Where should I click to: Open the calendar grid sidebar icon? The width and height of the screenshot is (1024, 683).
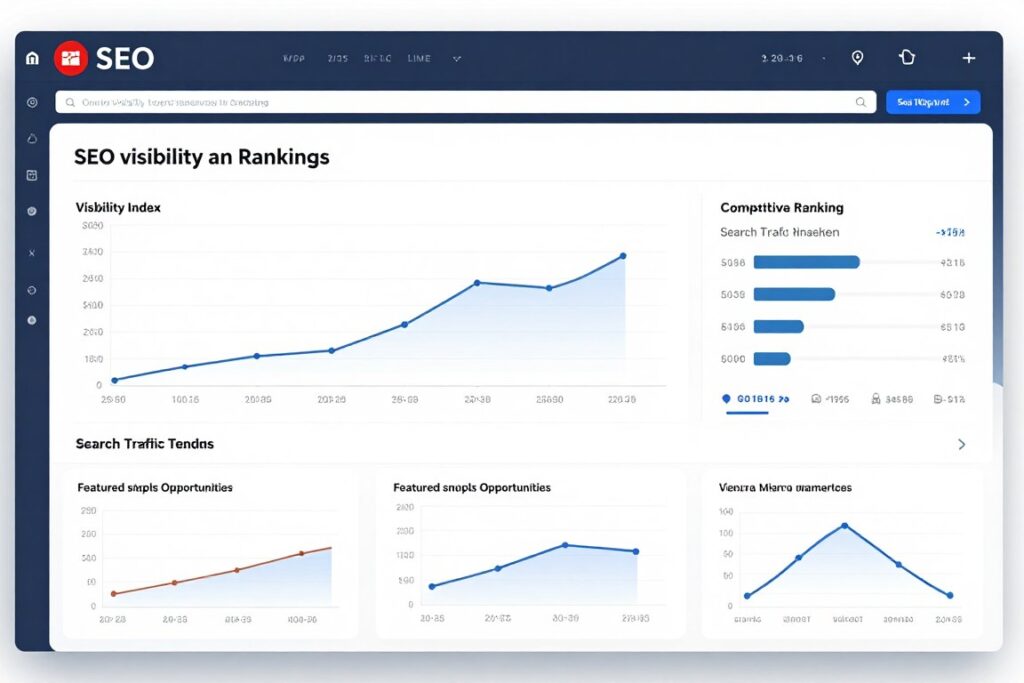click(x=32, y=175)
